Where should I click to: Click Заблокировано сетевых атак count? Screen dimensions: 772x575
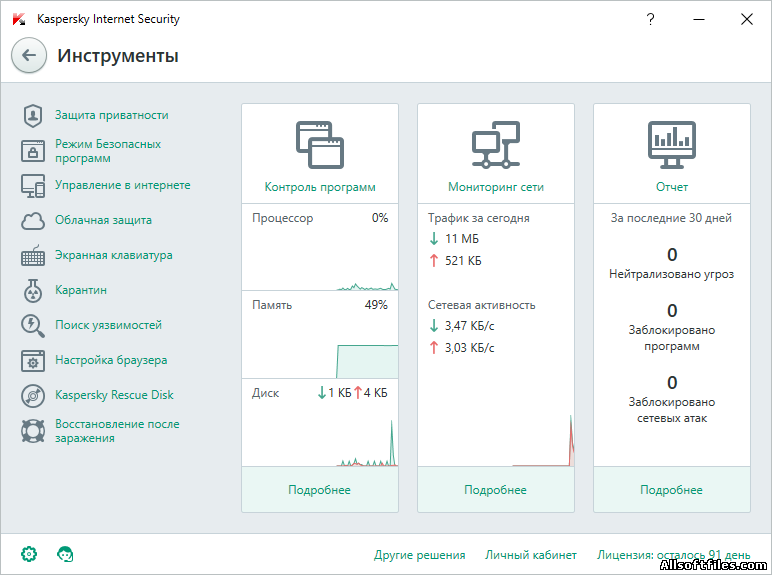click(x=672, y=383)
